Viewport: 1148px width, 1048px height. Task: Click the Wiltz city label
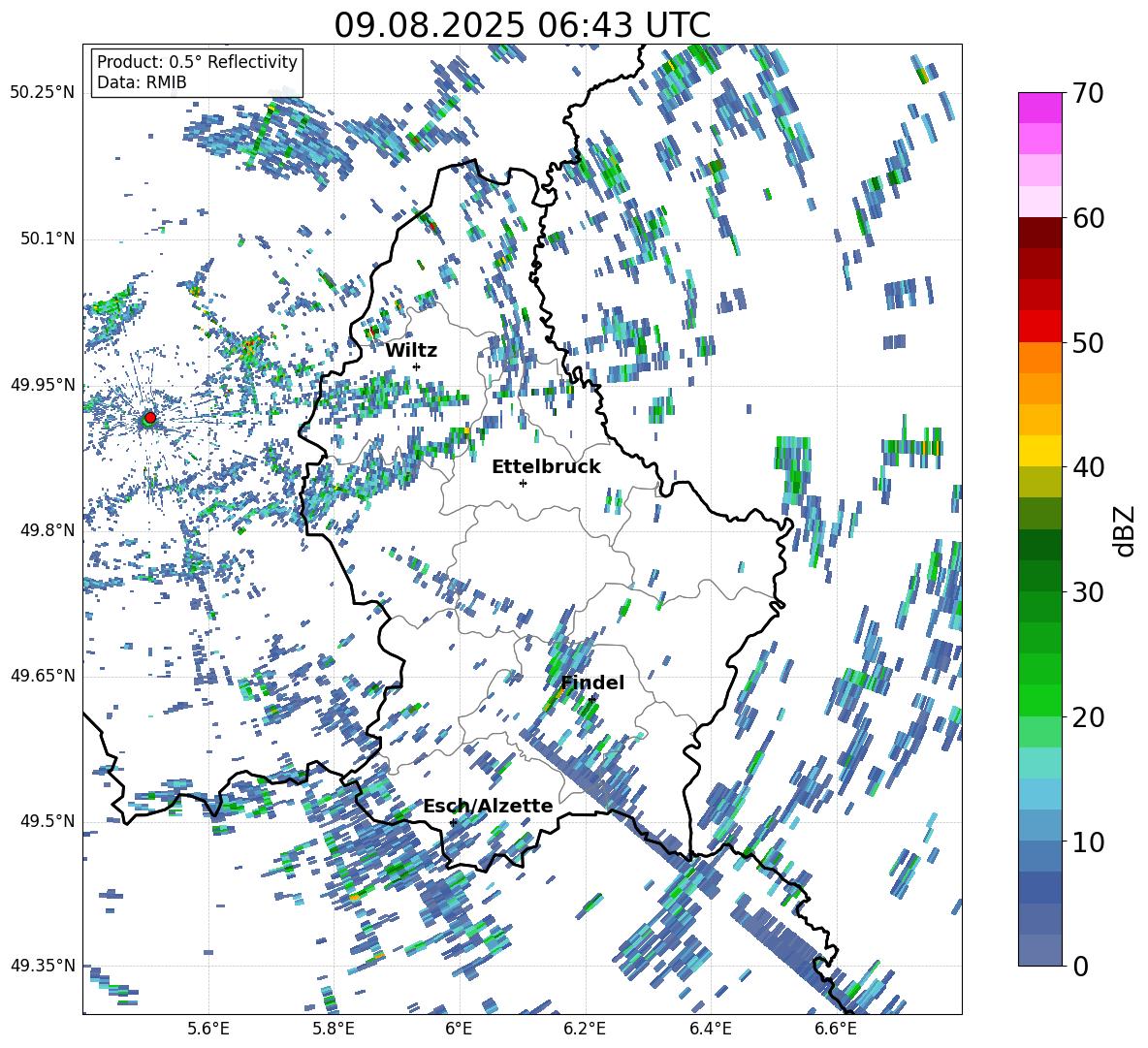pyautogui.click(x=411, y=351)
